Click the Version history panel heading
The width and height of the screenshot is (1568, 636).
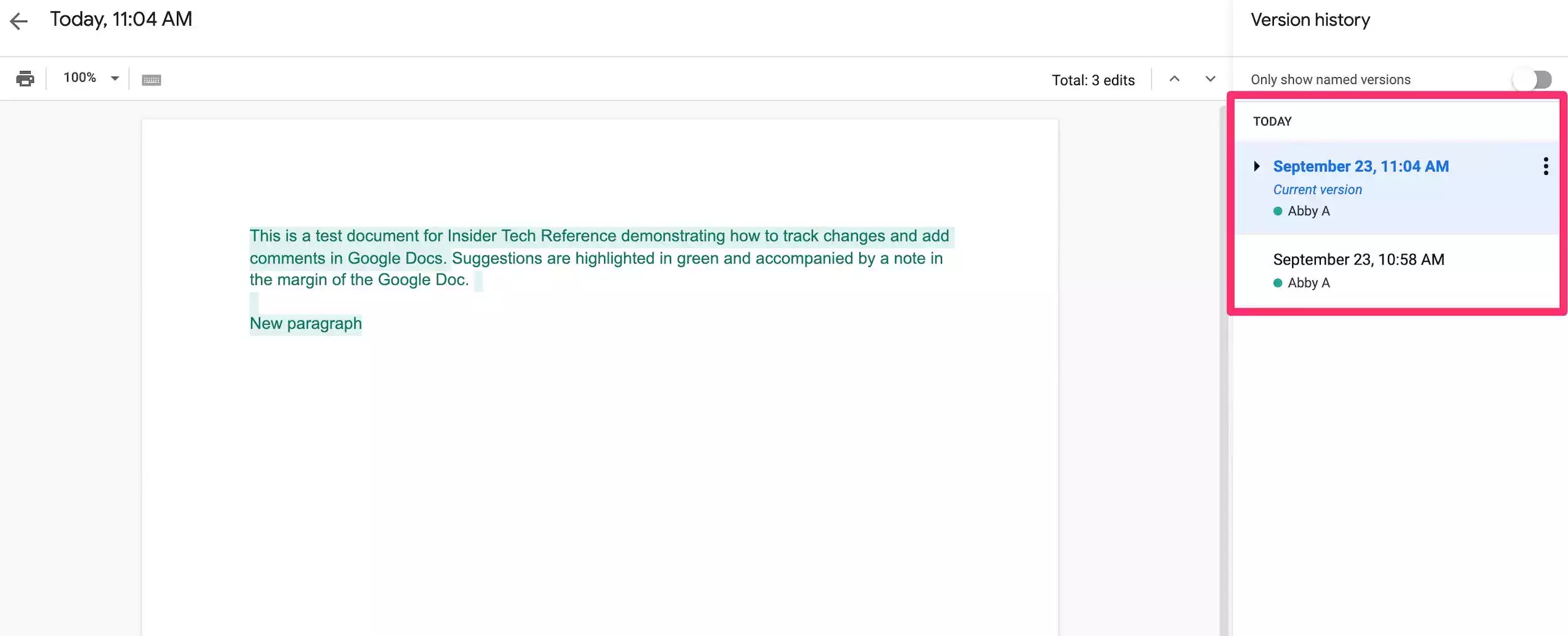tap(1310, 20)
